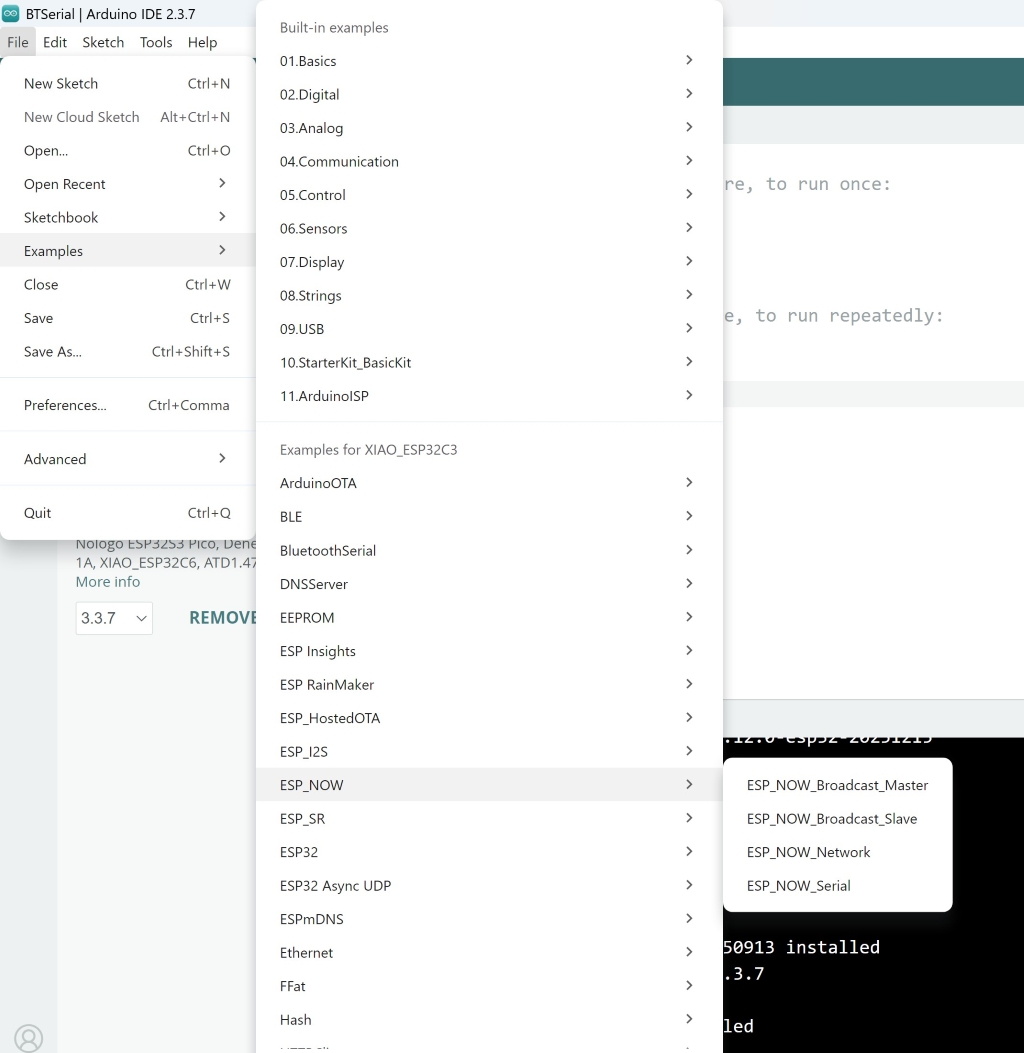Open the 3.3.7 version dropdown

coord(114,618)
